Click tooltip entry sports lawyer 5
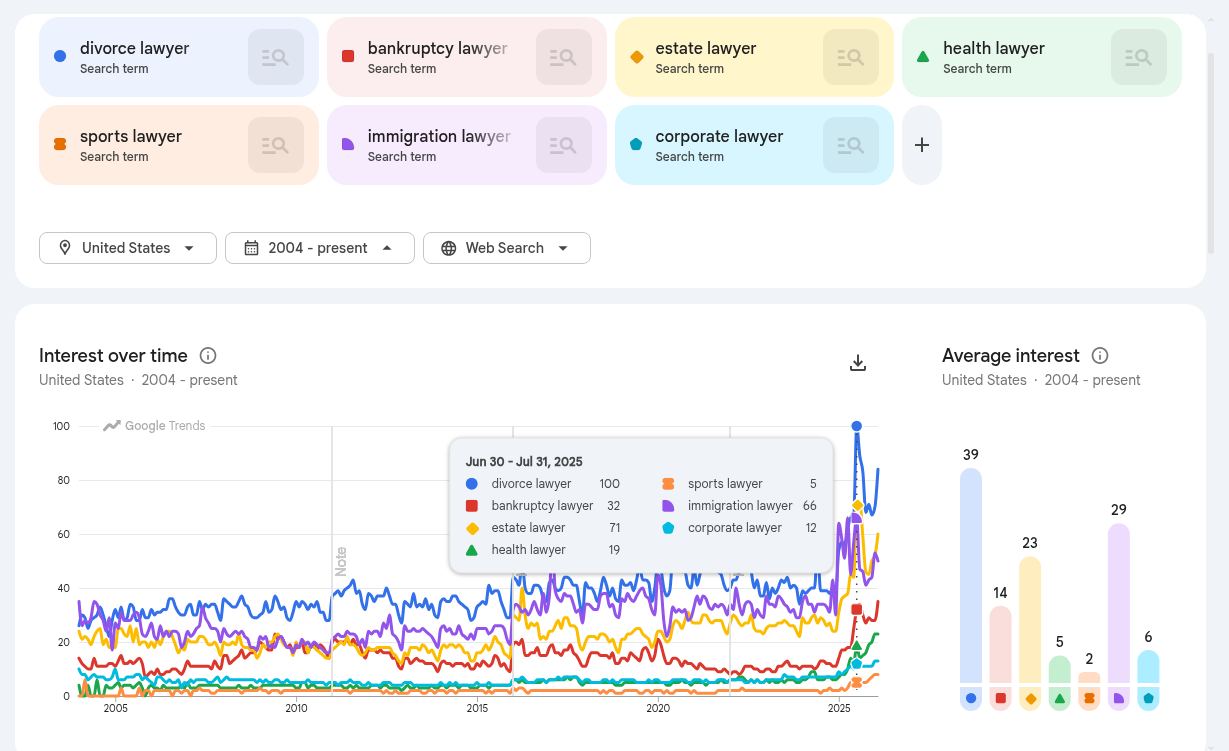 pyautogui.click(x=739, y=484)
